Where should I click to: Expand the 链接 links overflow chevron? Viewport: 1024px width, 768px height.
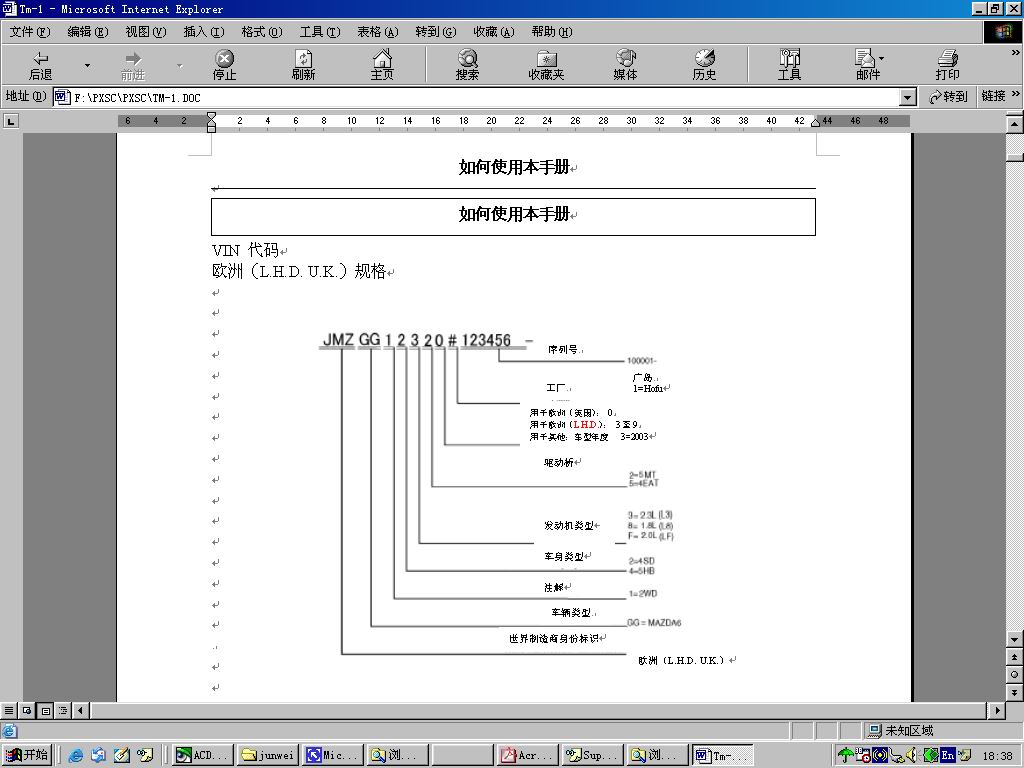(x=1015, y=94)
